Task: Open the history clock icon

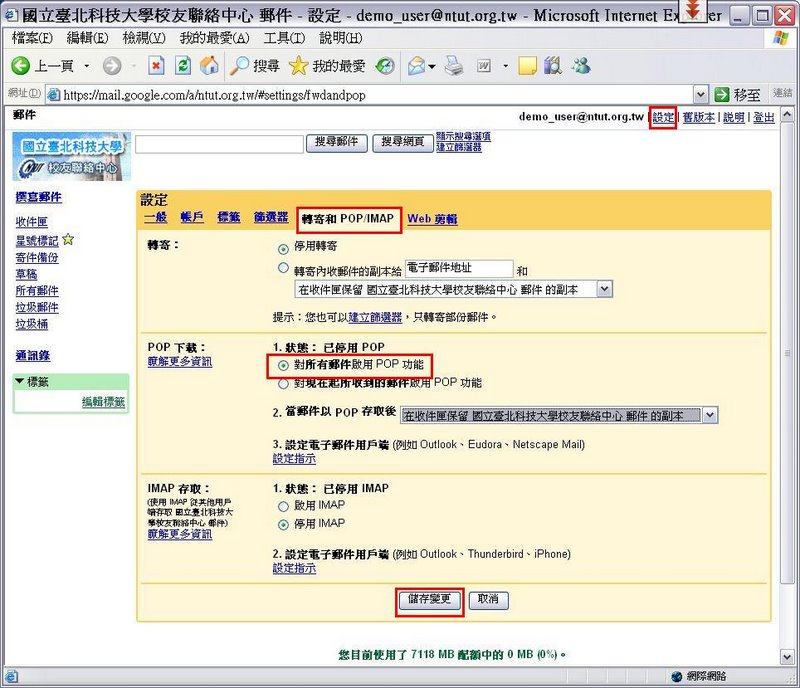Action: pos(385,66)
